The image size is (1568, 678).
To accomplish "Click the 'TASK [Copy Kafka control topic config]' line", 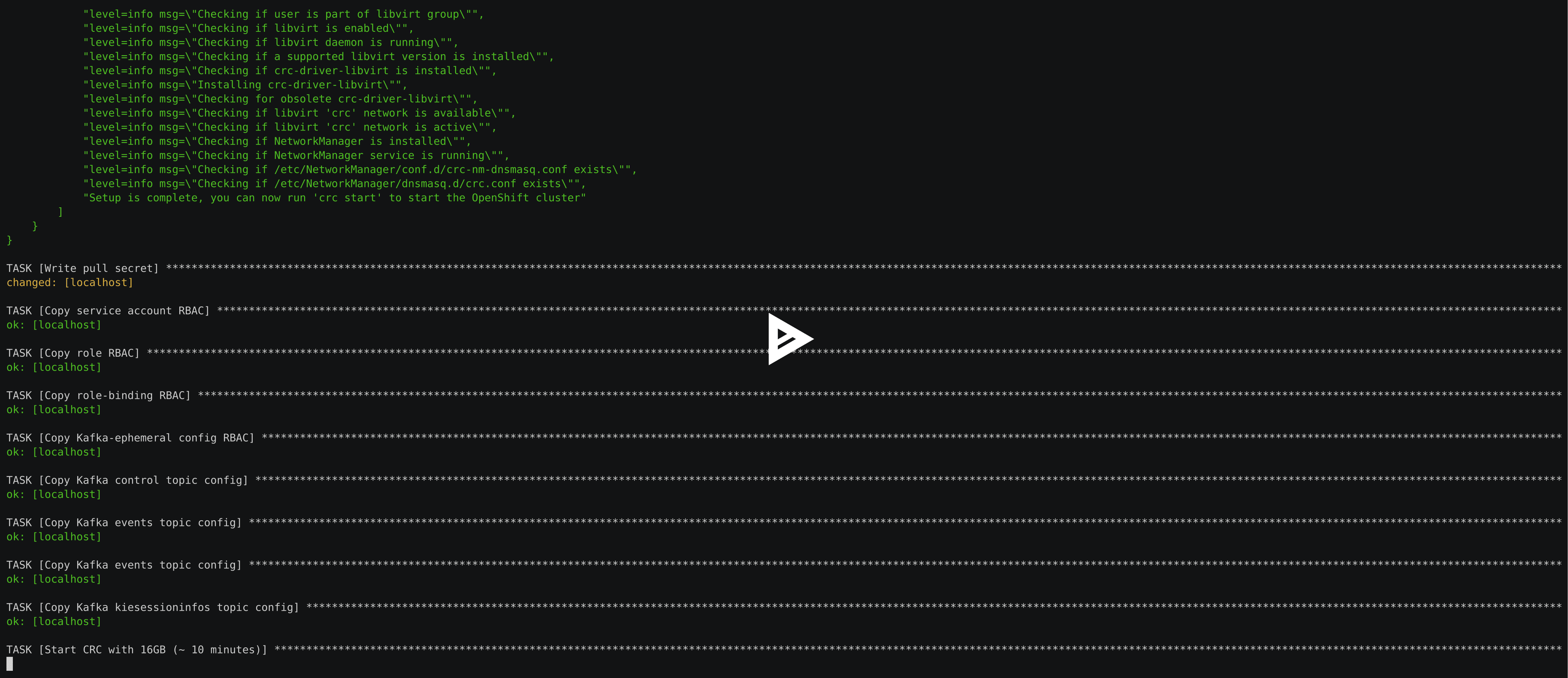I will click(x=784, y=480).
